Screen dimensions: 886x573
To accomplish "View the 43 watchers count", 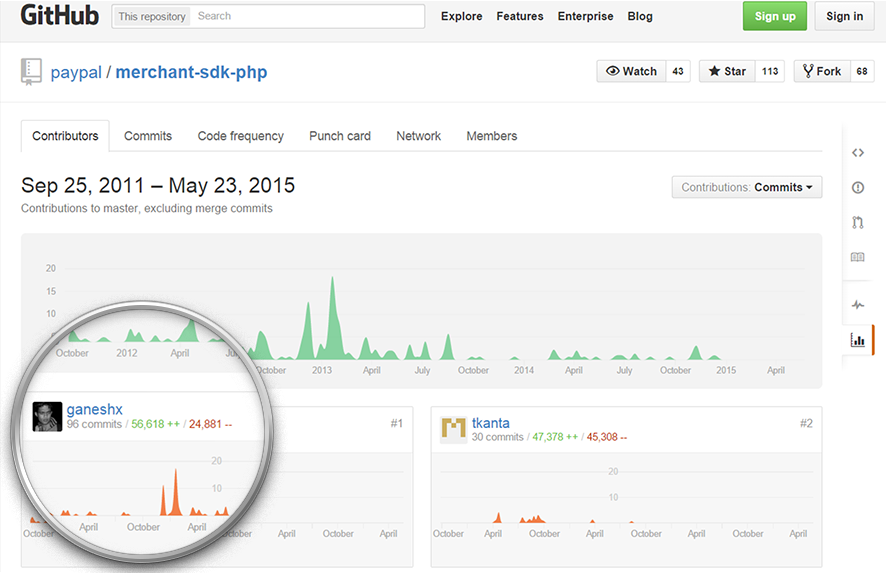I will [x=678, y=71].
